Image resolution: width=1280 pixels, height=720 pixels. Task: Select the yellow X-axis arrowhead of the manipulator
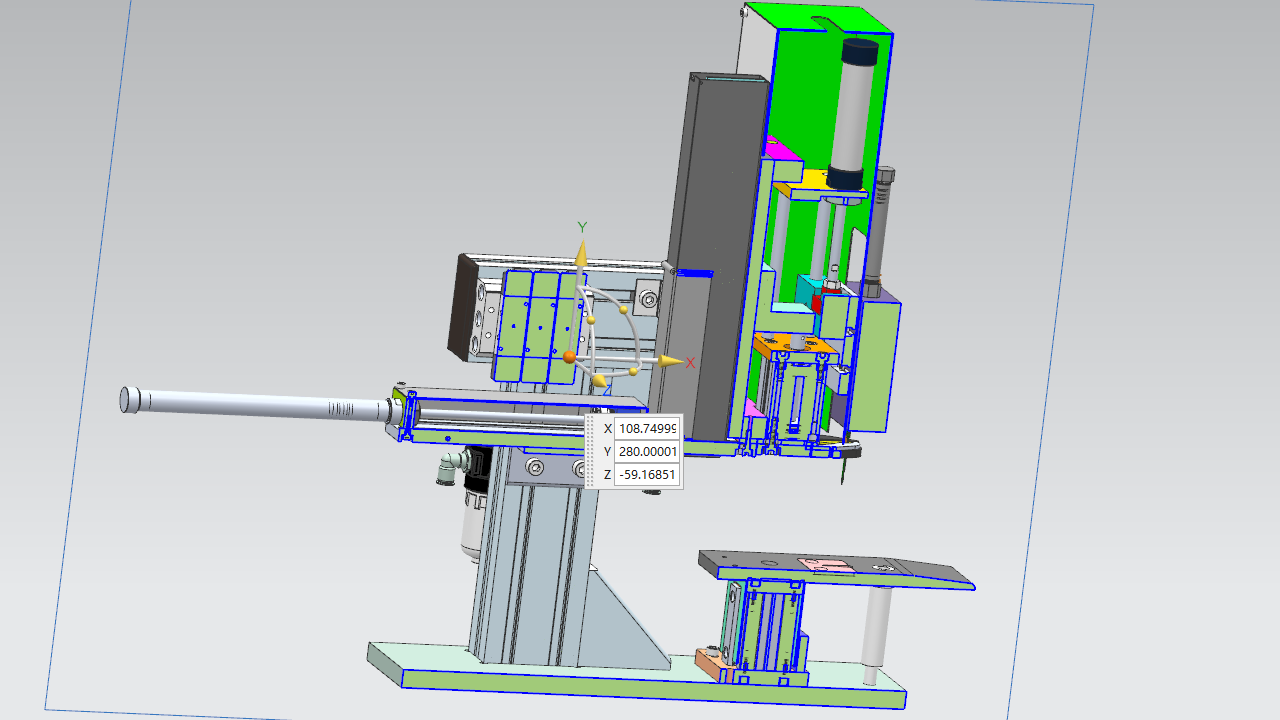pos(672,361)
